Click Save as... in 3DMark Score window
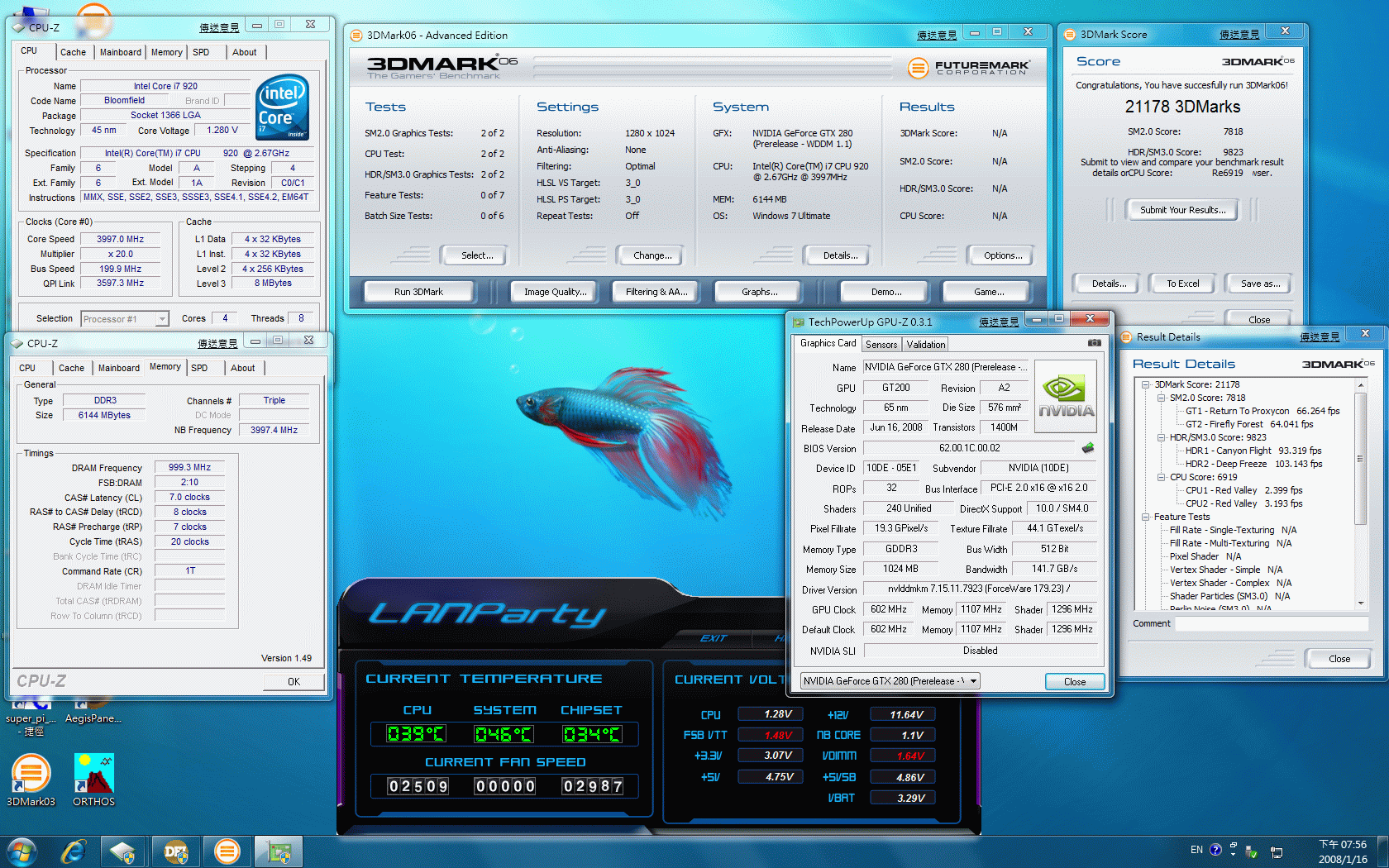Viewport: 1389px width, 868px height. pos(1260,284)
